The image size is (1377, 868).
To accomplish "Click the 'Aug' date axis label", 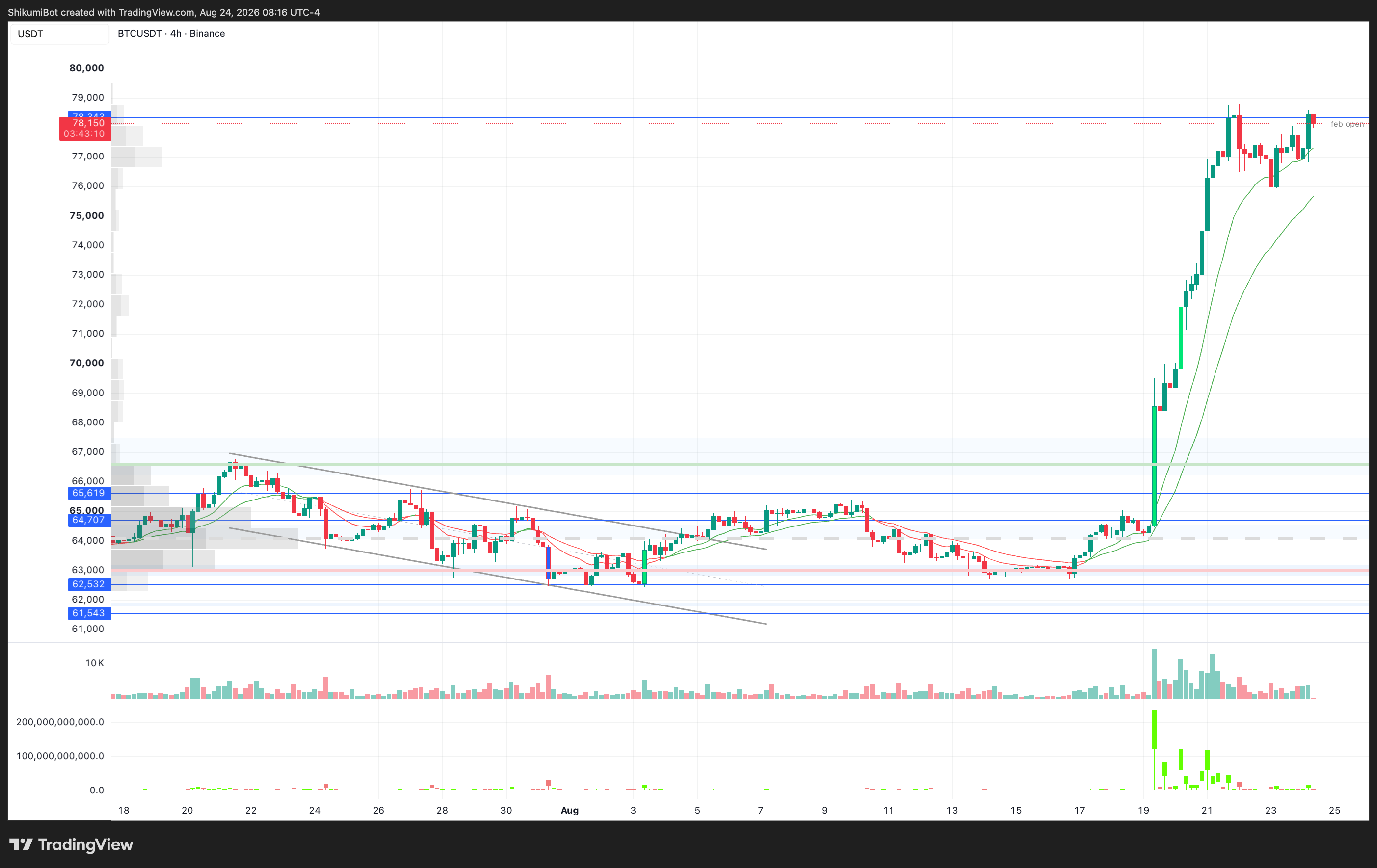I will pos(569,810).
